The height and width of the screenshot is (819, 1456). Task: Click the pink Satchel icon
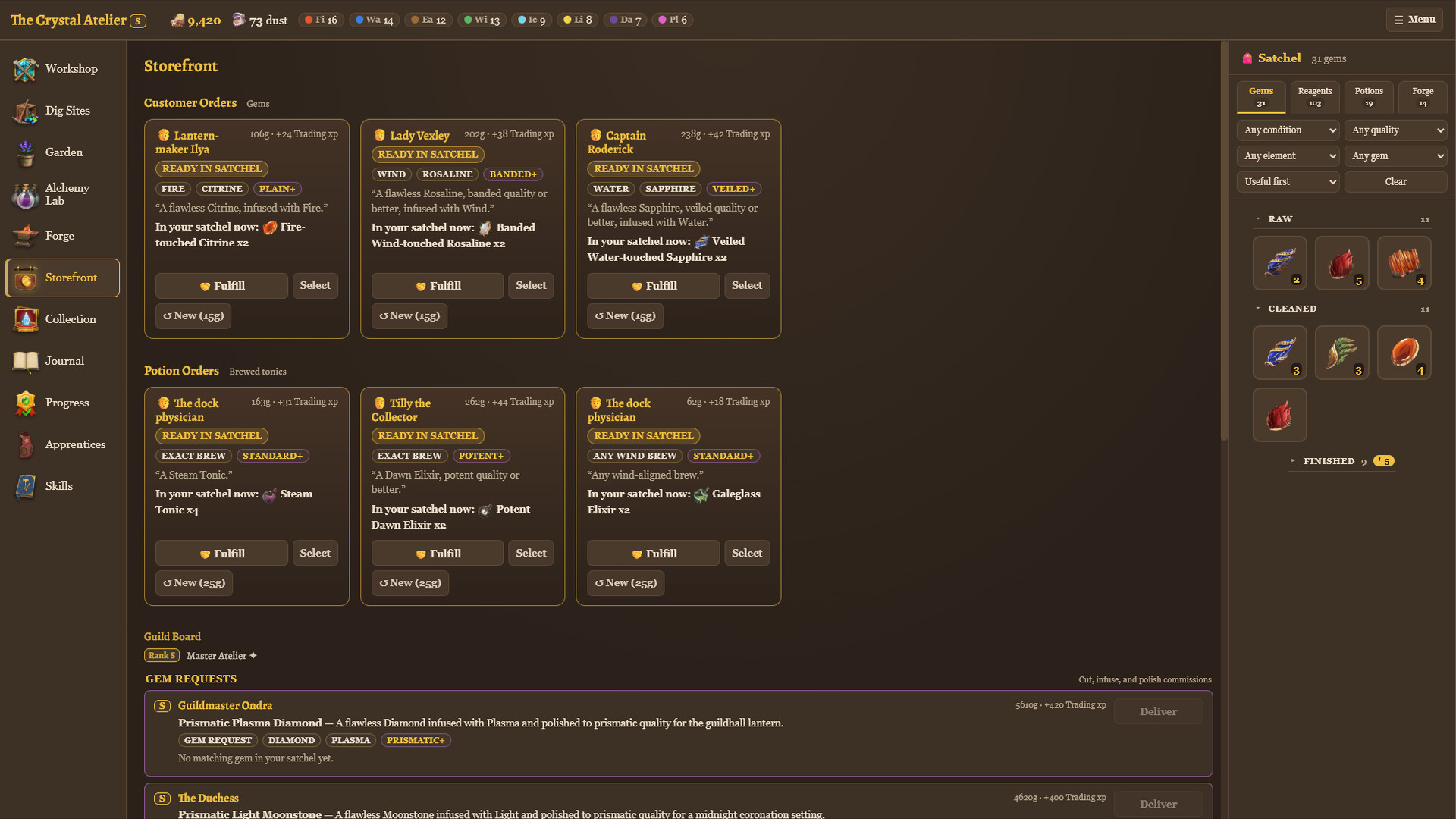pyautogui.click(x=1247, y=58)
